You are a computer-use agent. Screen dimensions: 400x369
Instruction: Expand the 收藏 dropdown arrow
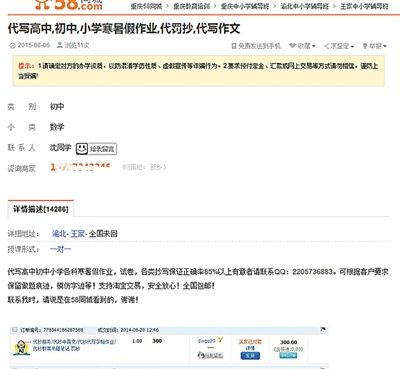[314, 46]
